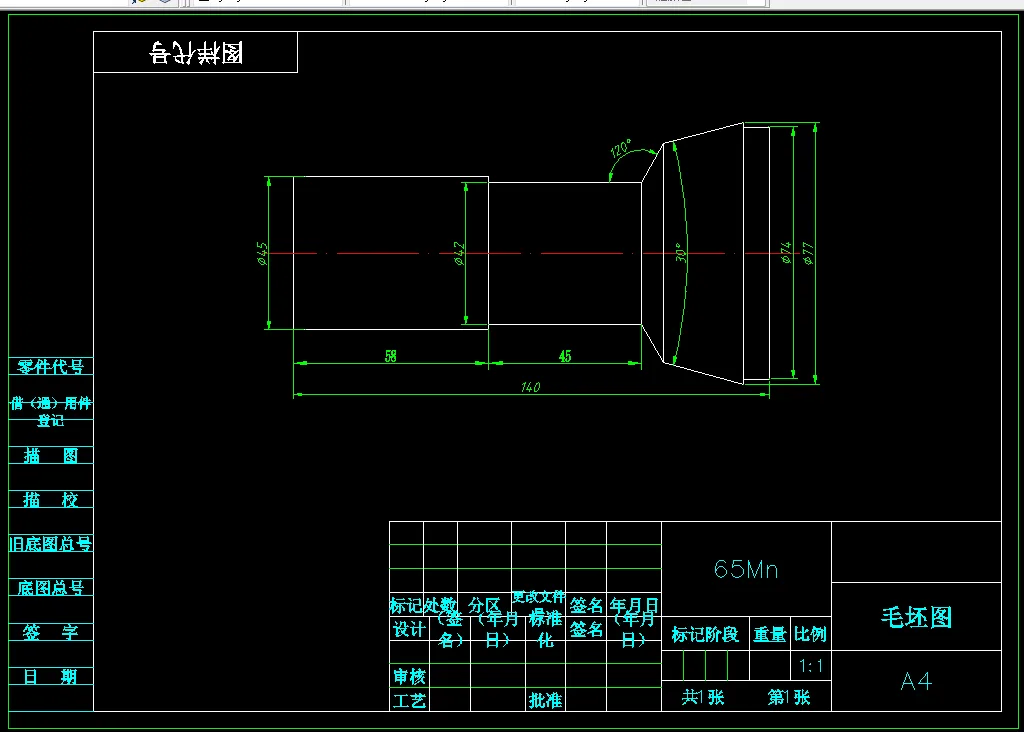Image resolution: width=1024 pixels, height=732 pixels.
Task: Click the 批准 cell text
Action: 545,701
